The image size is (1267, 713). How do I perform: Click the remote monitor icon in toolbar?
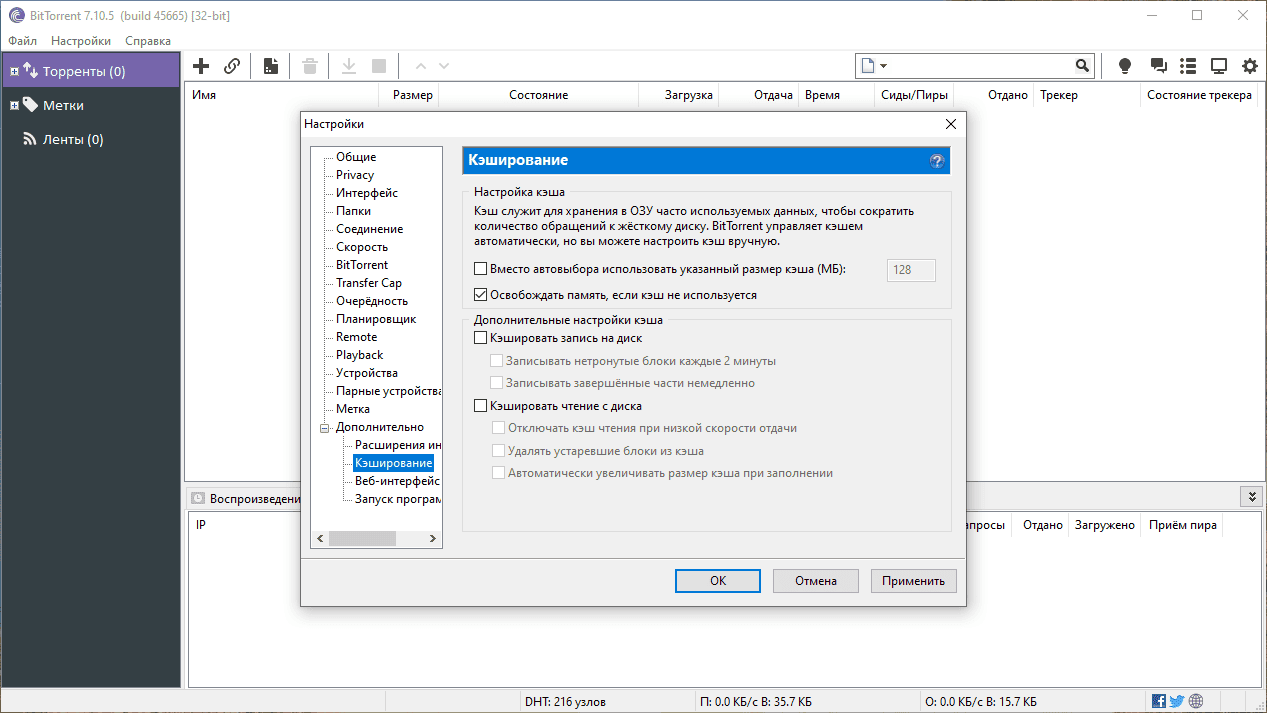1218,66
